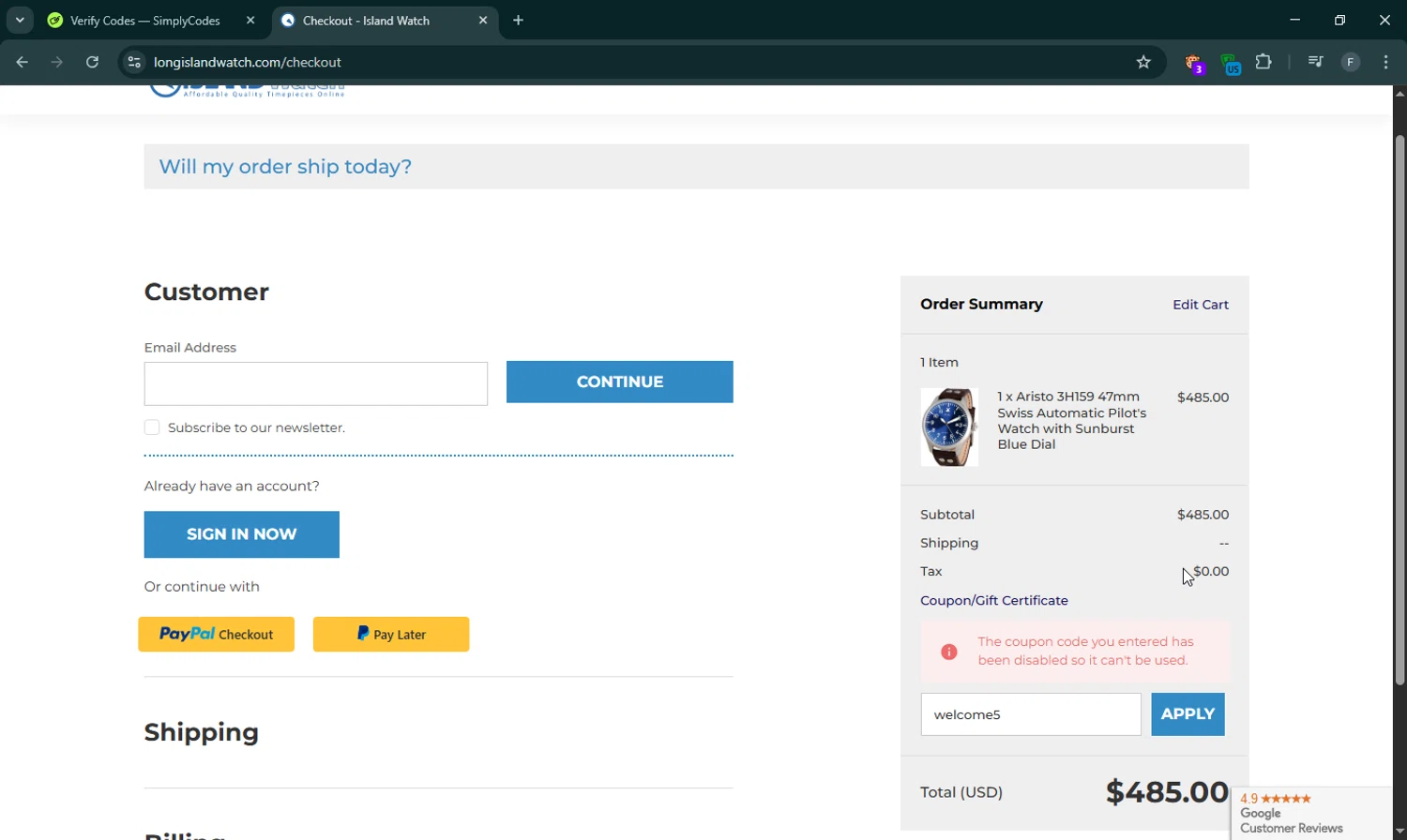Reload the checkout page

(92, 62)
